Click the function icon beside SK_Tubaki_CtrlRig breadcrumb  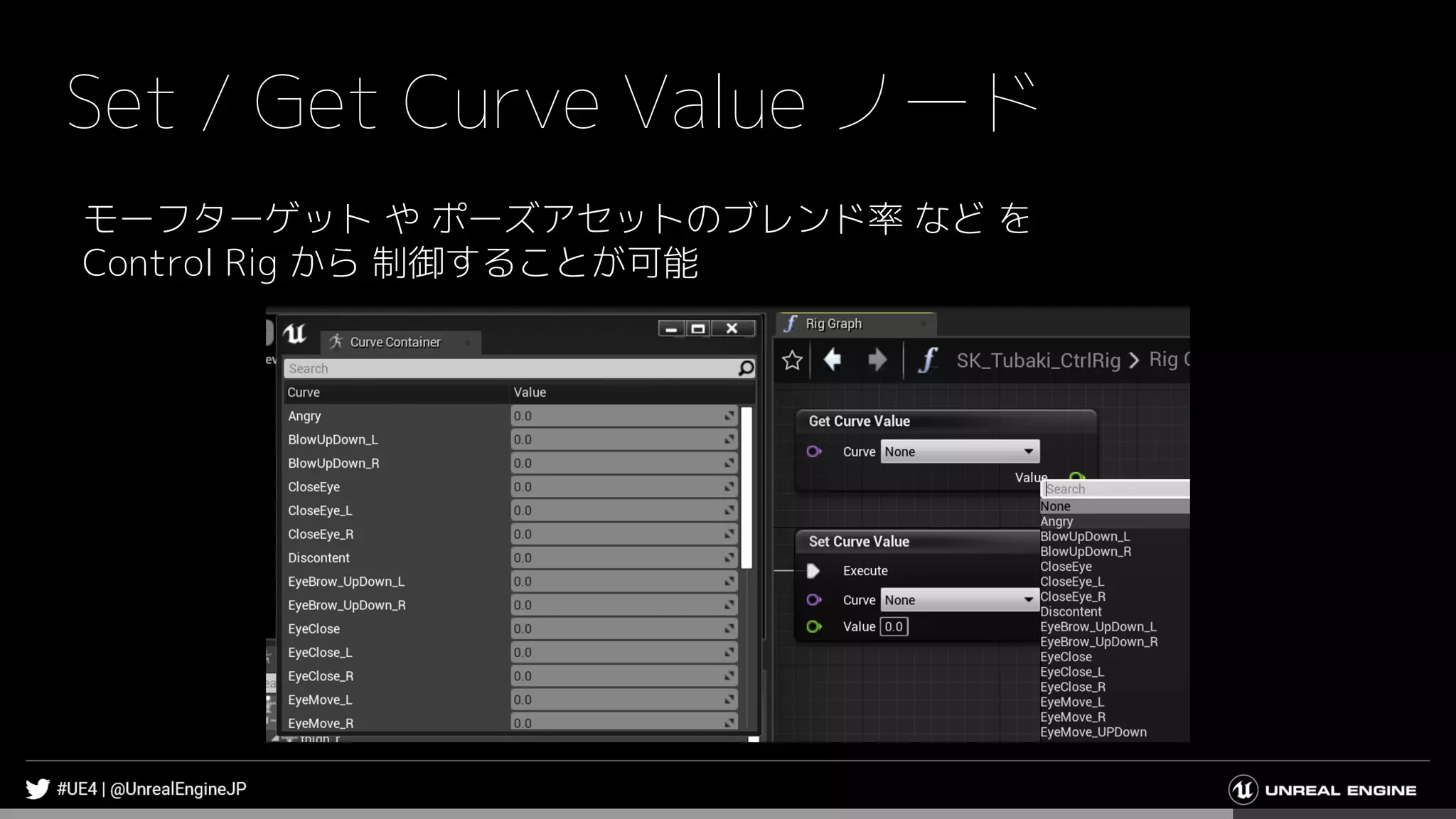928,360
